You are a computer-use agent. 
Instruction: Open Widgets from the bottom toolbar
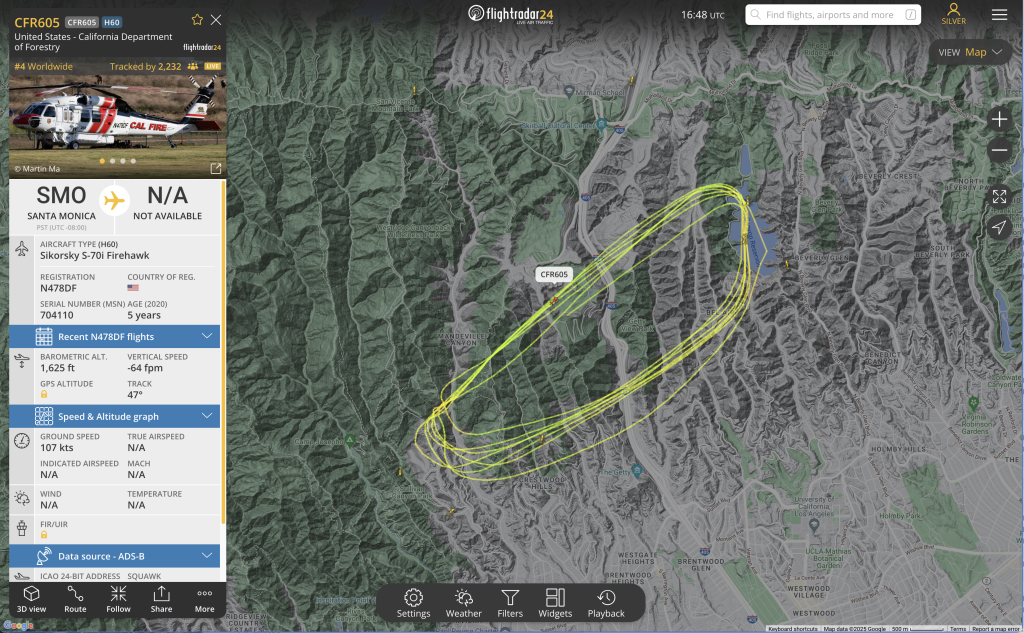[x=555, y=603]
